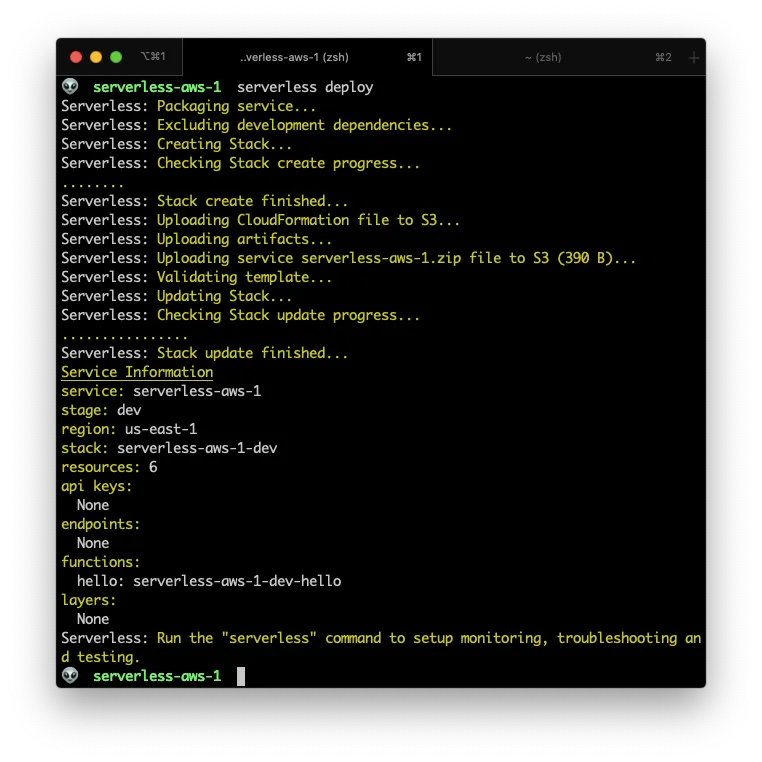Click the 'Packaging service...' line
This screenshot has width=762, height=762.
click(x=189, y=106)
